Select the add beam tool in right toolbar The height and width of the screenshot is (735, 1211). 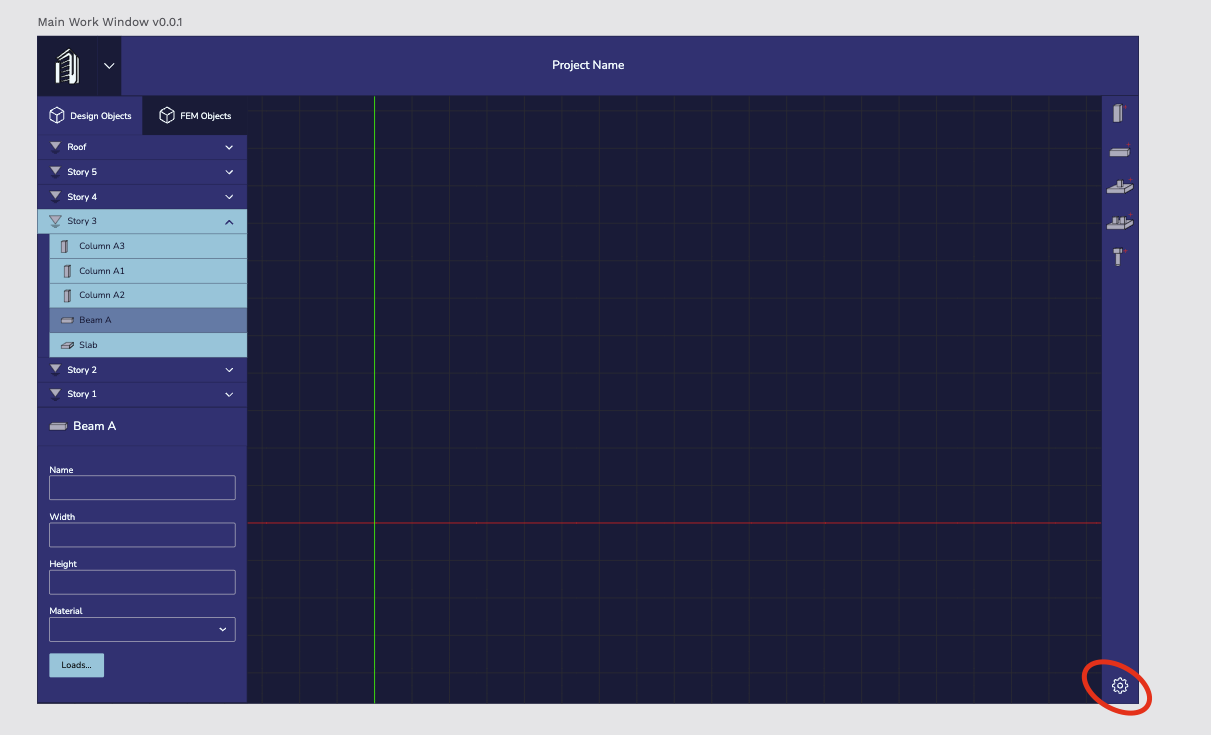(x=1119, y=151)
